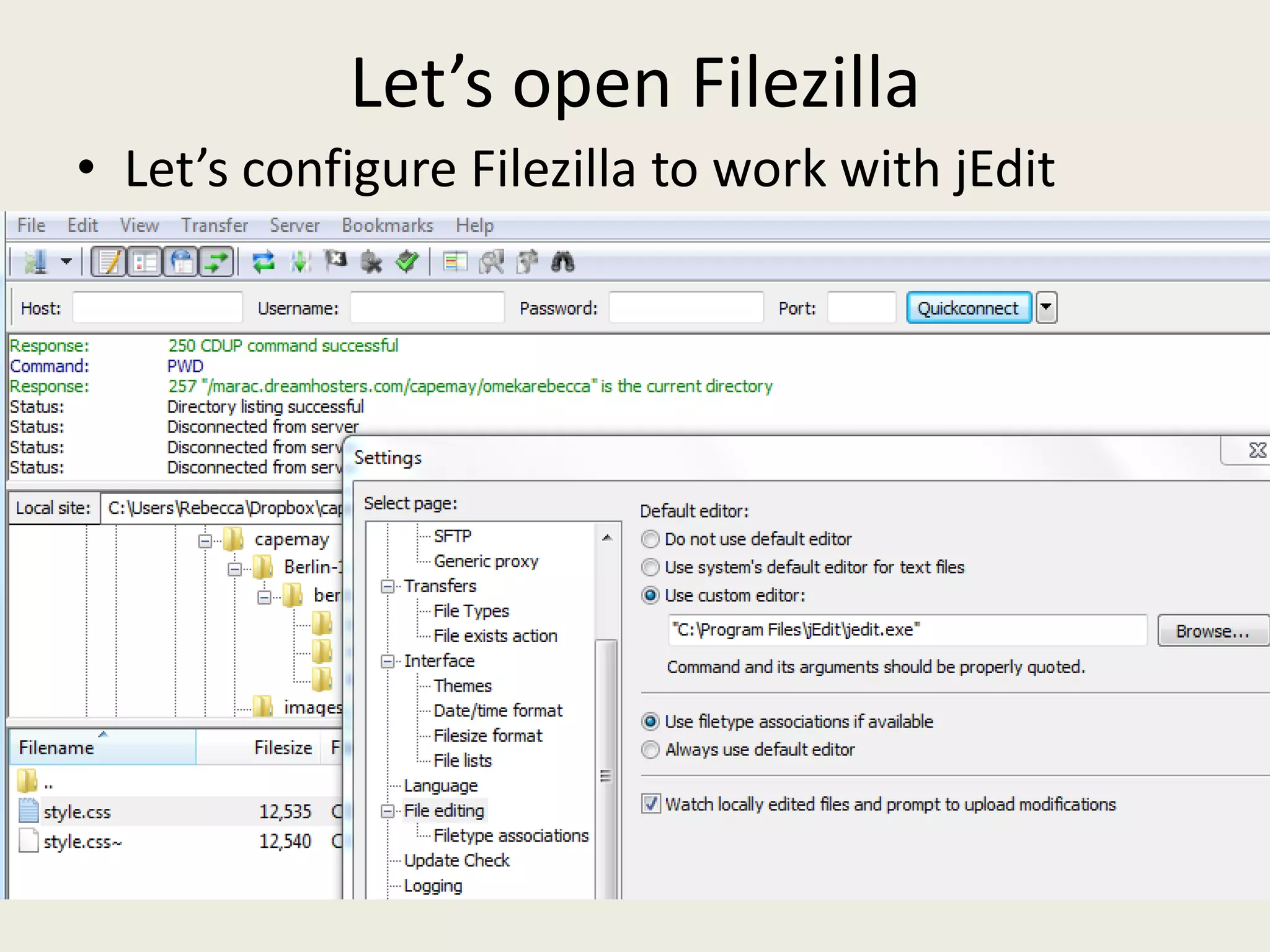This screenshot has height=952, width=1270.
Task: Click the style.css file icon
Action: 29,811
